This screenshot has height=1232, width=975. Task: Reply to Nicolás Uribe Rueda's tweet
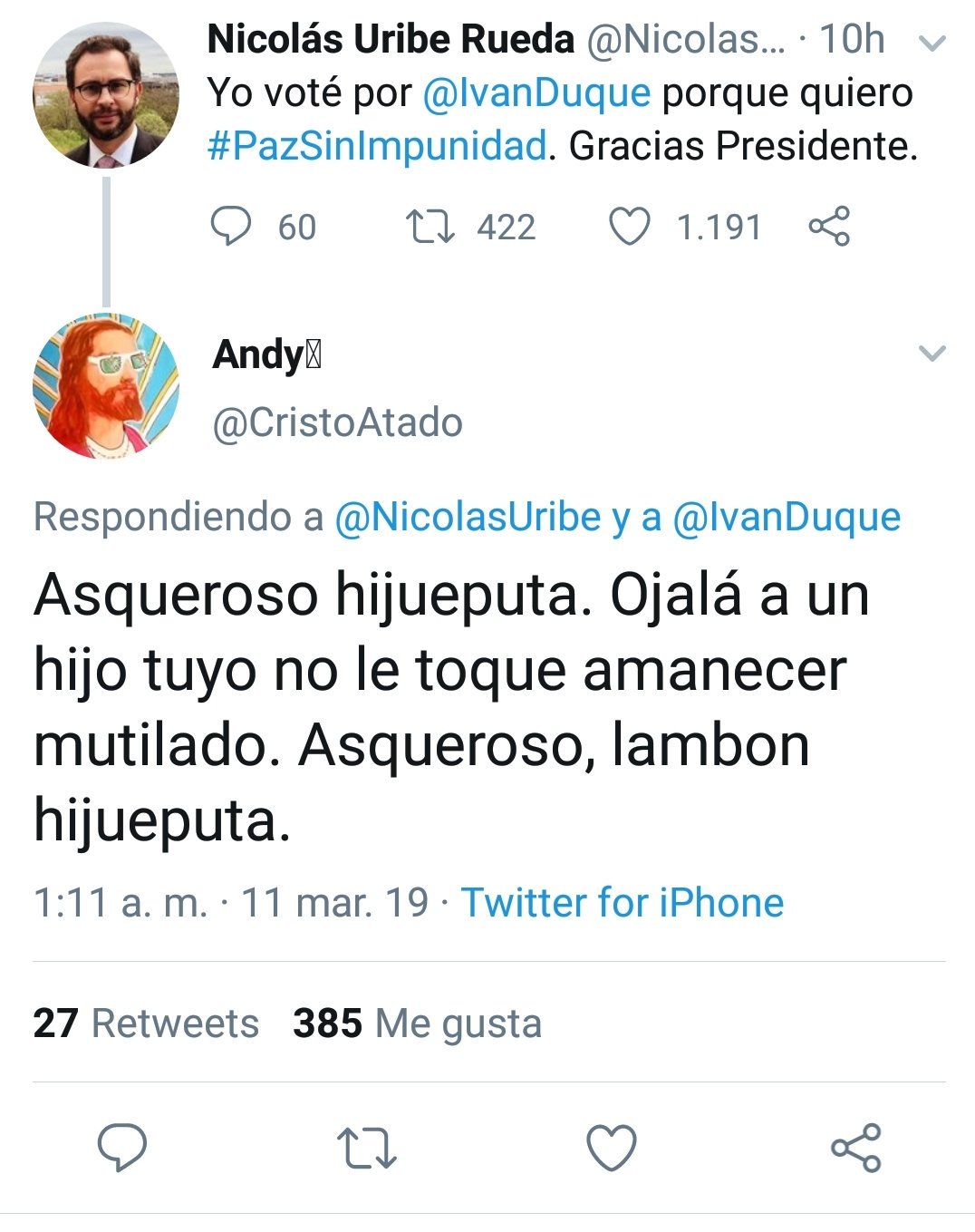(230, 227)
